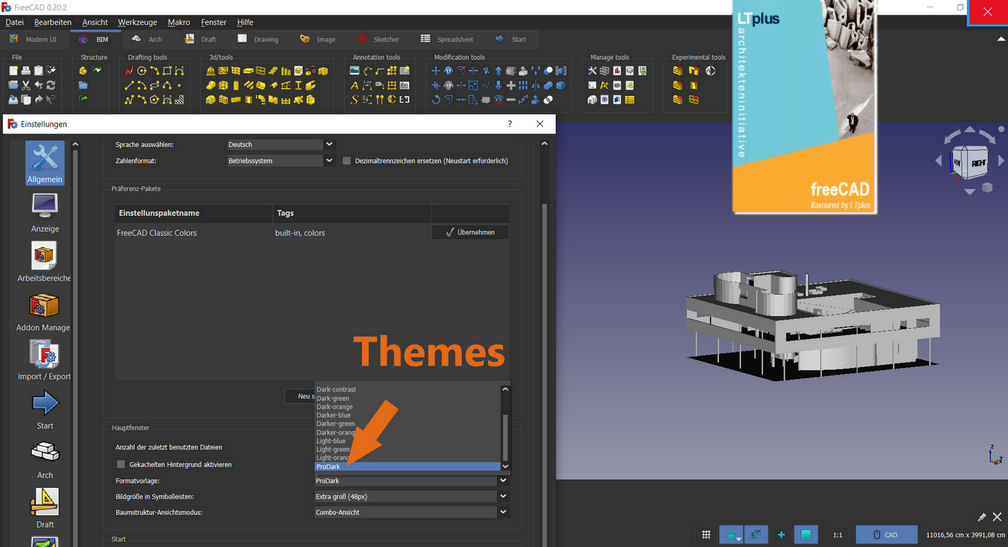Open the Addon Manager preferences category

click(x=43, y=311)
